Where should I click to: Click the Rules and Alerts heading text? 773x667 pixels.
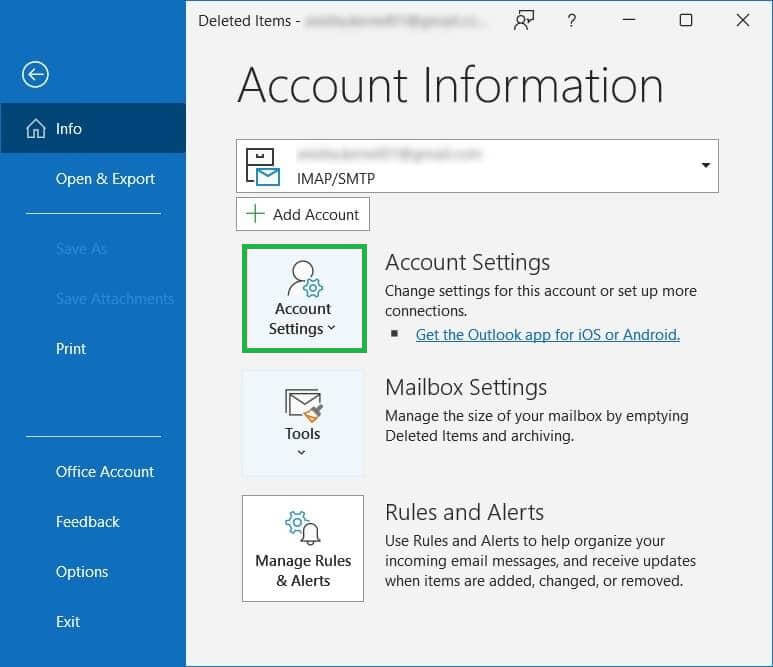coord(464,512)
